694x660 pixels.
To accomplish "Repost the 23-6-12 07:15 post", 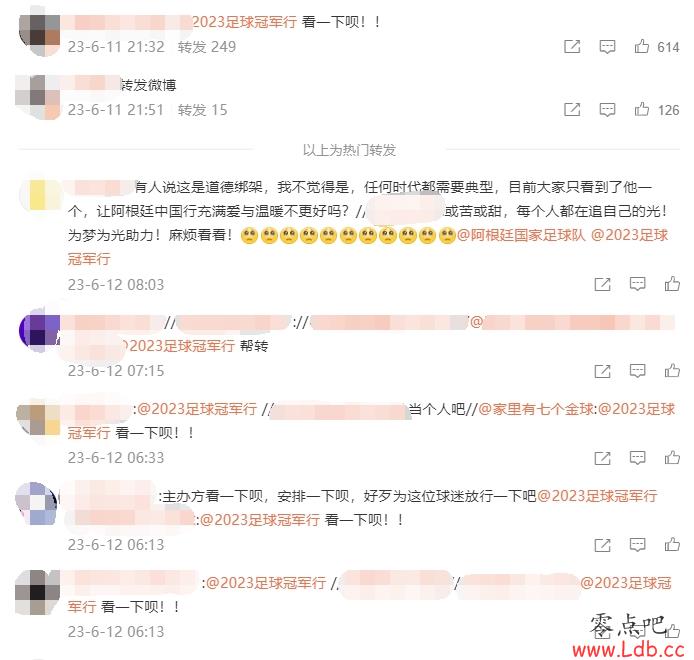I will 602,371.
